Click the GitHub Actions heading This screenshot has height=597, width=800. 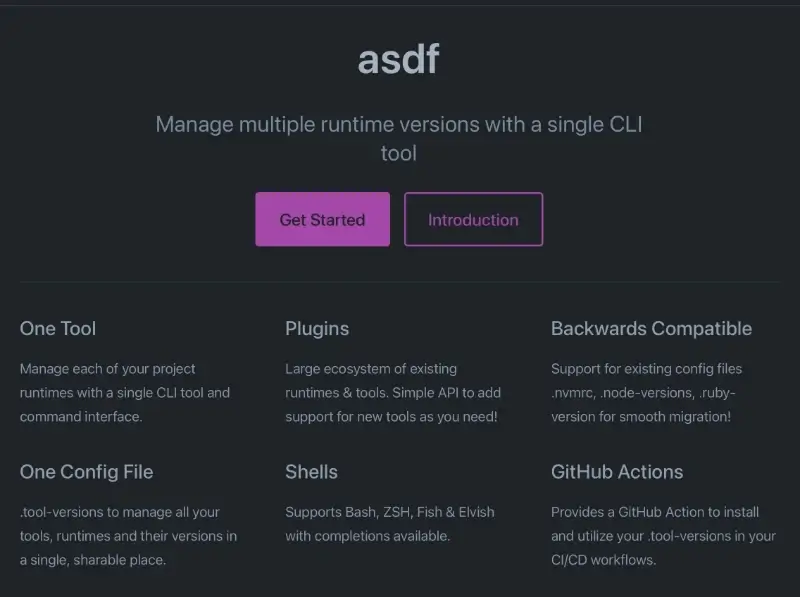point(617,472)
